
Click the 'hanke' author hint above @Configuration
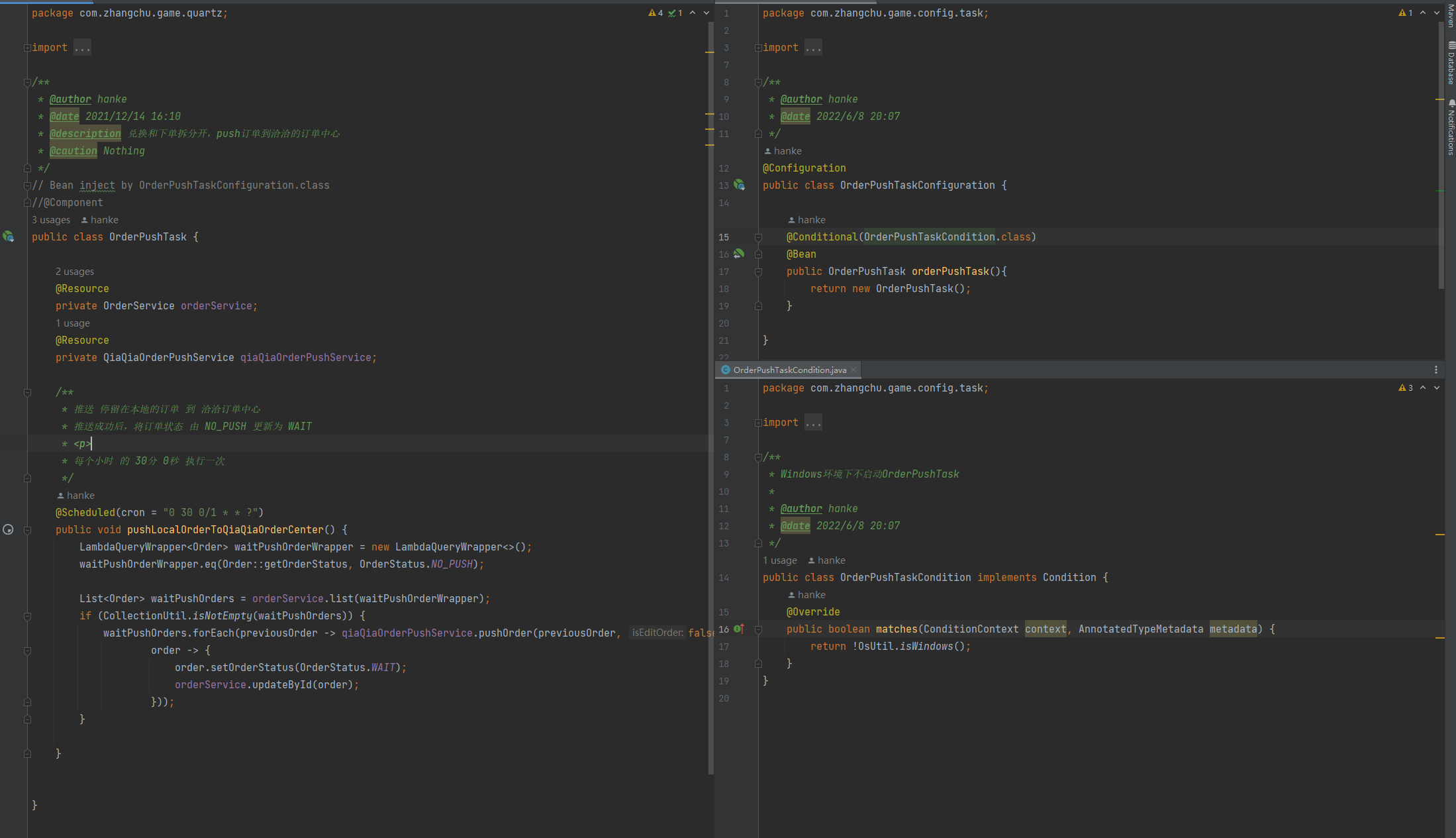point(783,151)
